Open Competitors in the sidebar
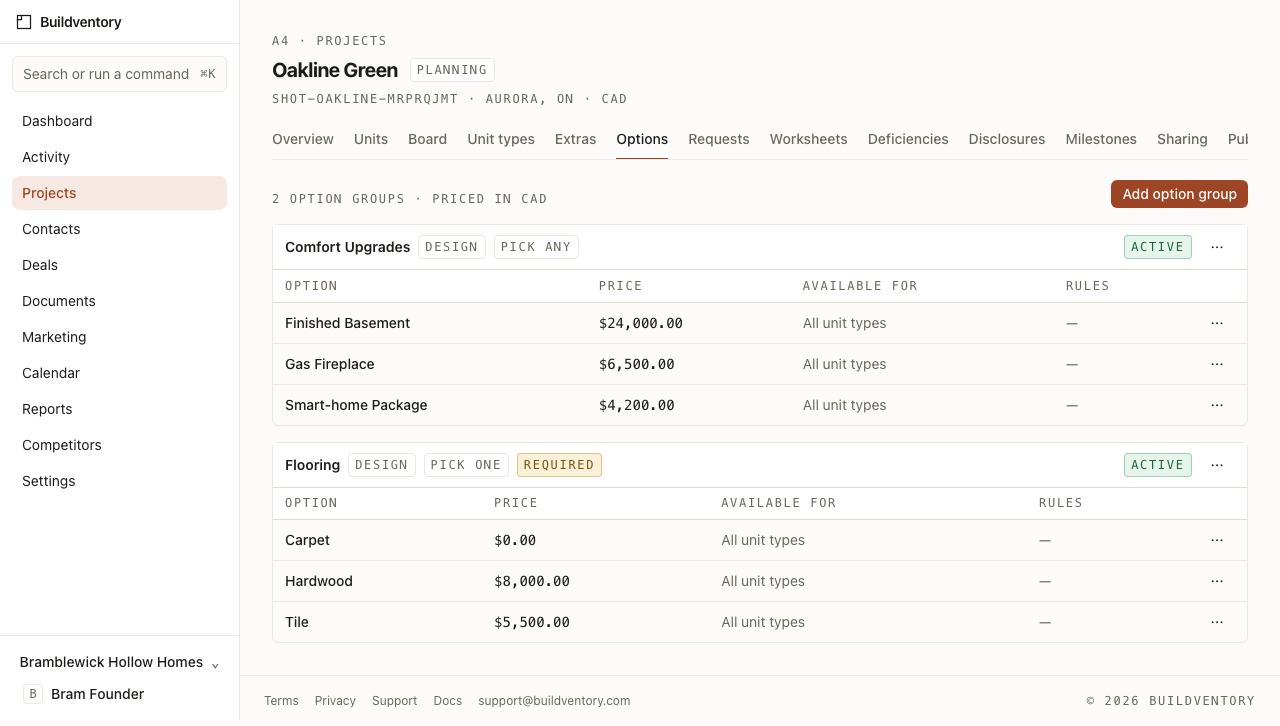This screenshot has width=1280, height=726. [x=119, y=445]
